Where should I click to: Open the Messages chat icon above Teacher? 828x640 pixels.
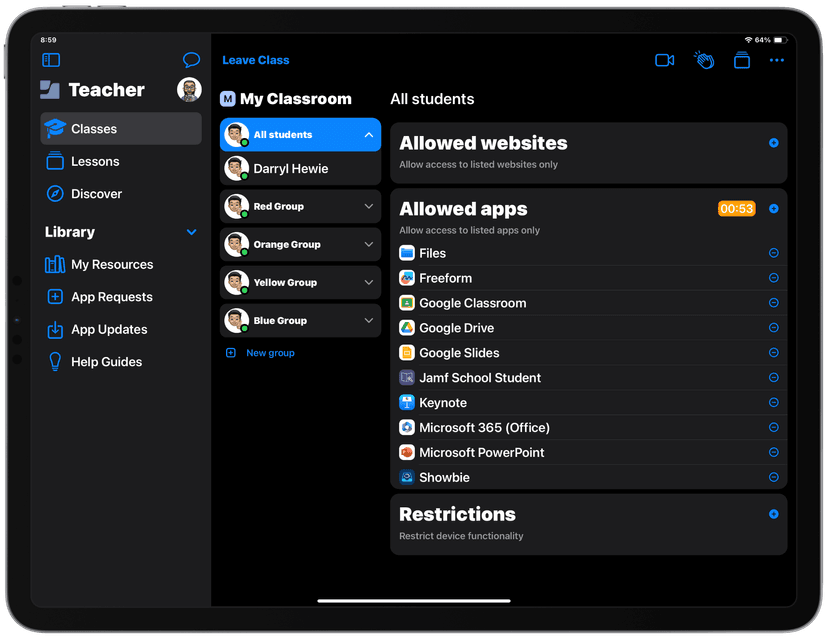point(191,60)
